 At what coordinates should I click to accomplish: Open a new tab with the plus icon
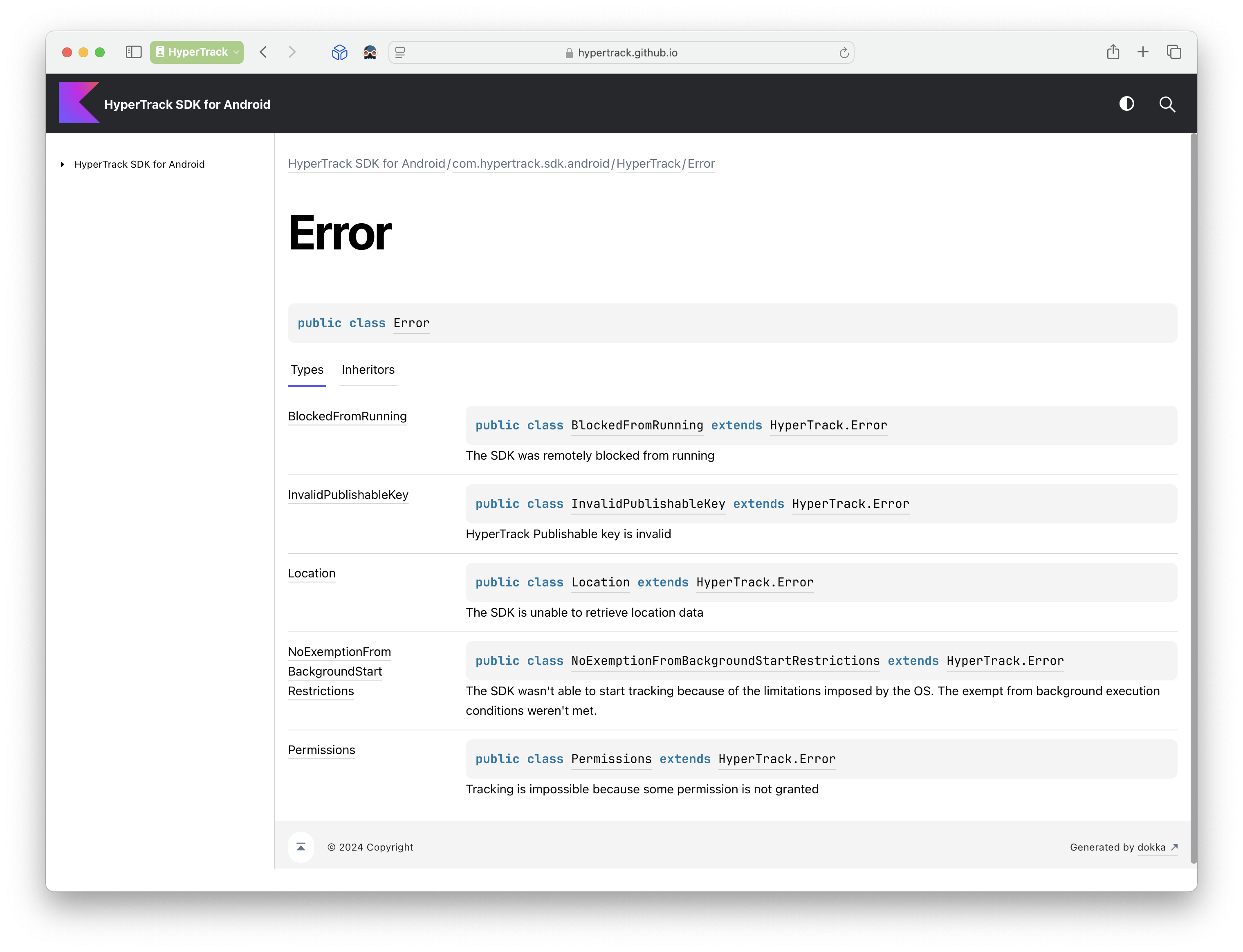1143,52
